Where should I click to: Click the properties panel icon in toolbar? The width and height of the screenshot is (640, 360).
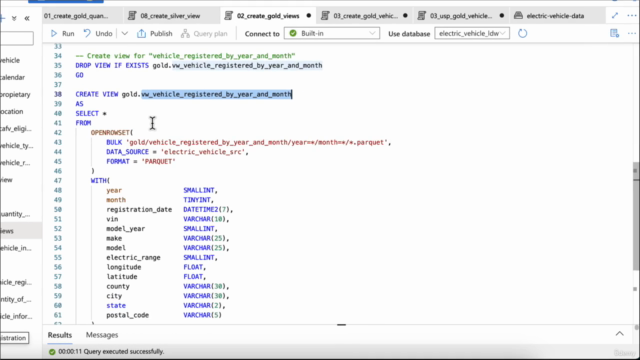click(614, 33)
